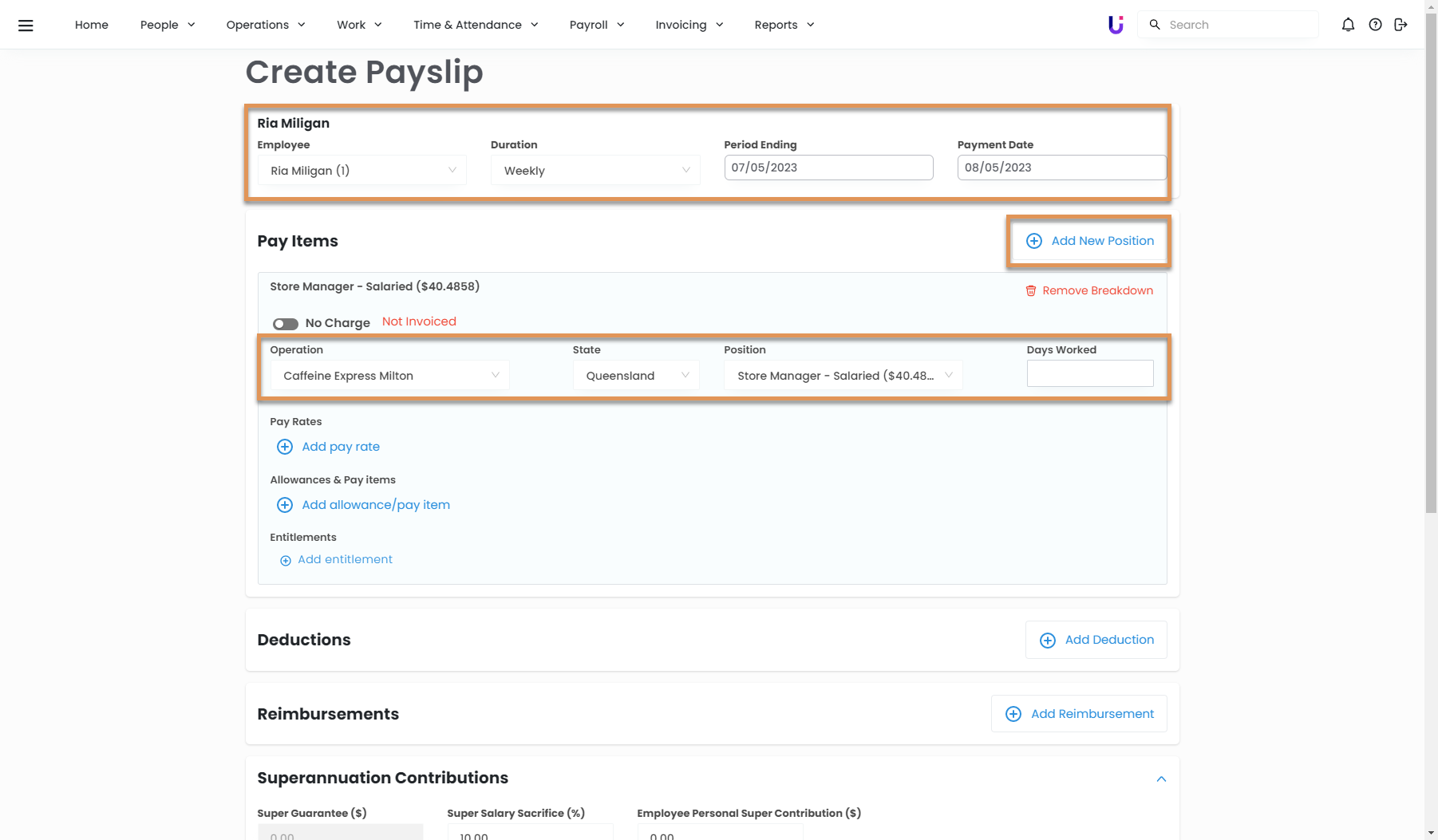Click the notifications bell icon
The image size is (1438, 840).
coord(1348,25)
